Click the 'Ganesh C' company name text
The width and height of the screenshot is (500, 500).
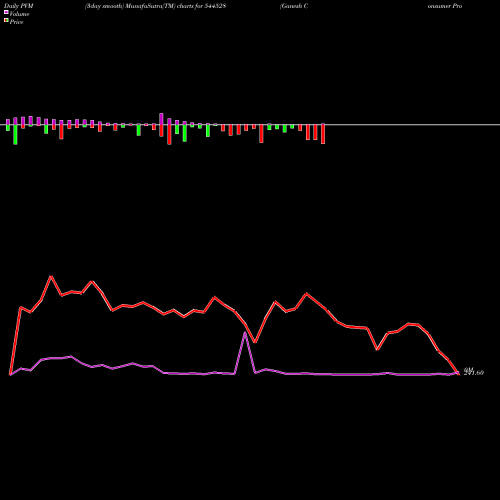[294, 6]
